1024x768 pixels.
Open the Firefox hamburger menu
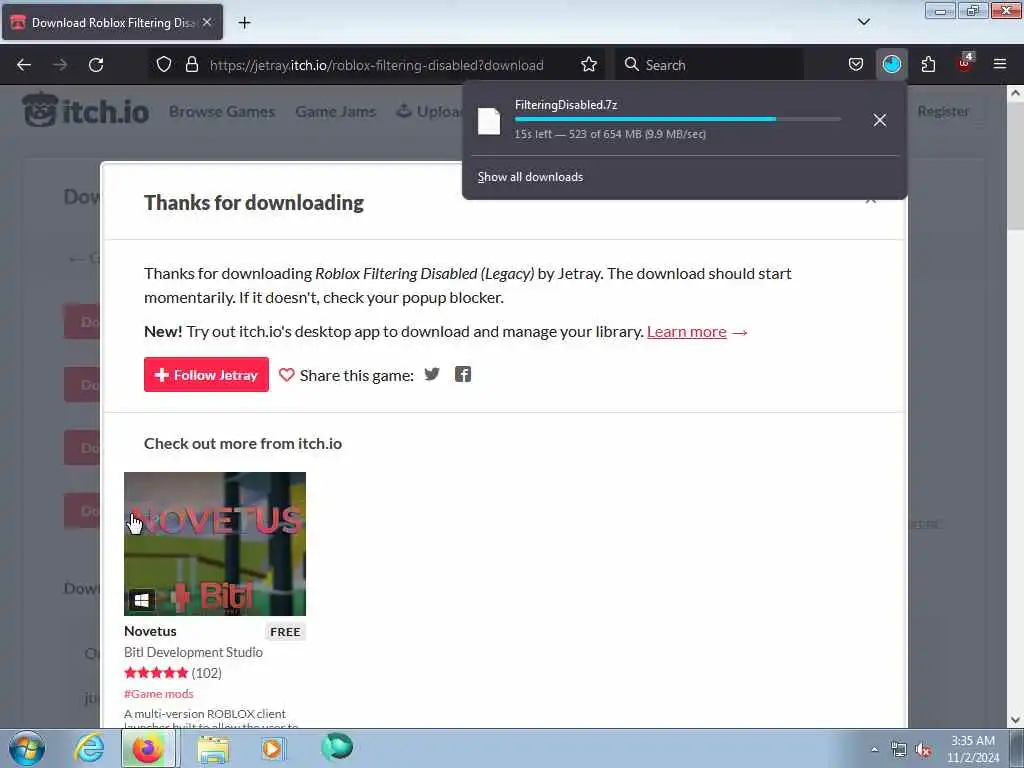tap(999, 64)
